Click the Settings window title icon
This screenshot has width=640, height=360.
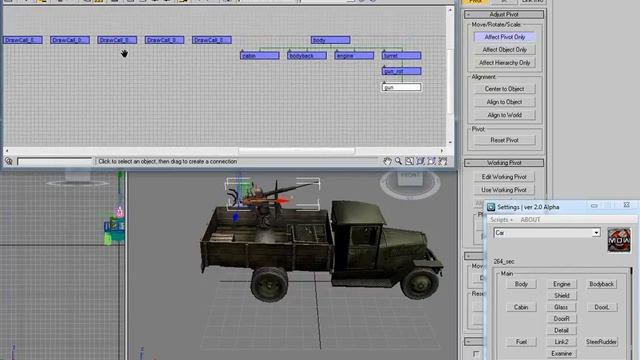pos(491,207)
